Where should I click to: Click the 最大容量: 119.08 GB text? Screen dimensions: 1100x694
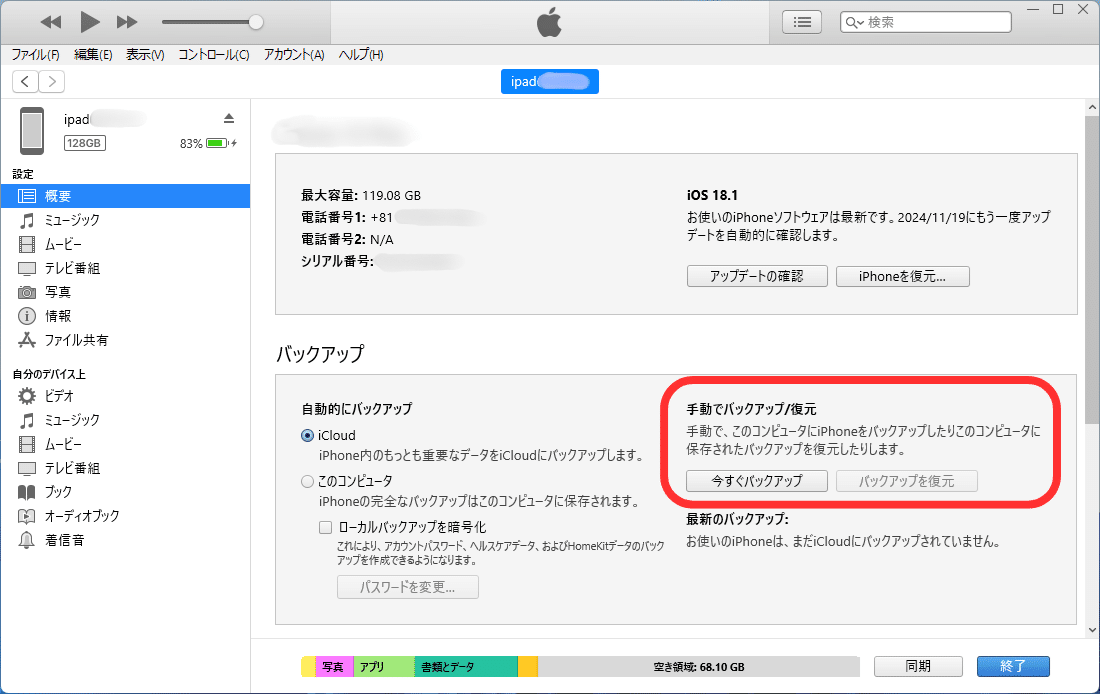(361, 195)
